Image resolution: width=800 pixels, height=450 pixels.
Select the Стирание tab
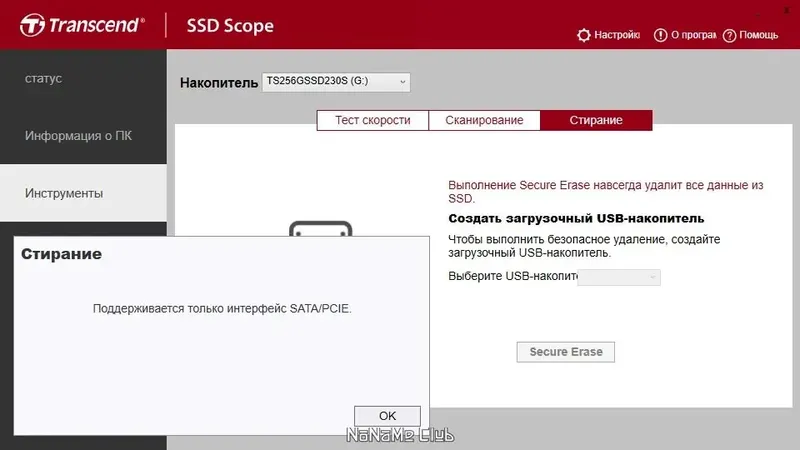coord(596,120)
